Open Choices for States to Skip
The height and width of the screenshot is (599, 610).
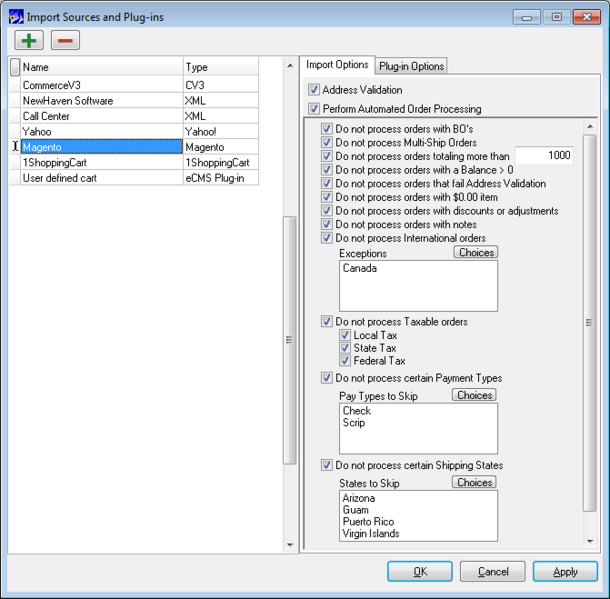coord(474,482)
